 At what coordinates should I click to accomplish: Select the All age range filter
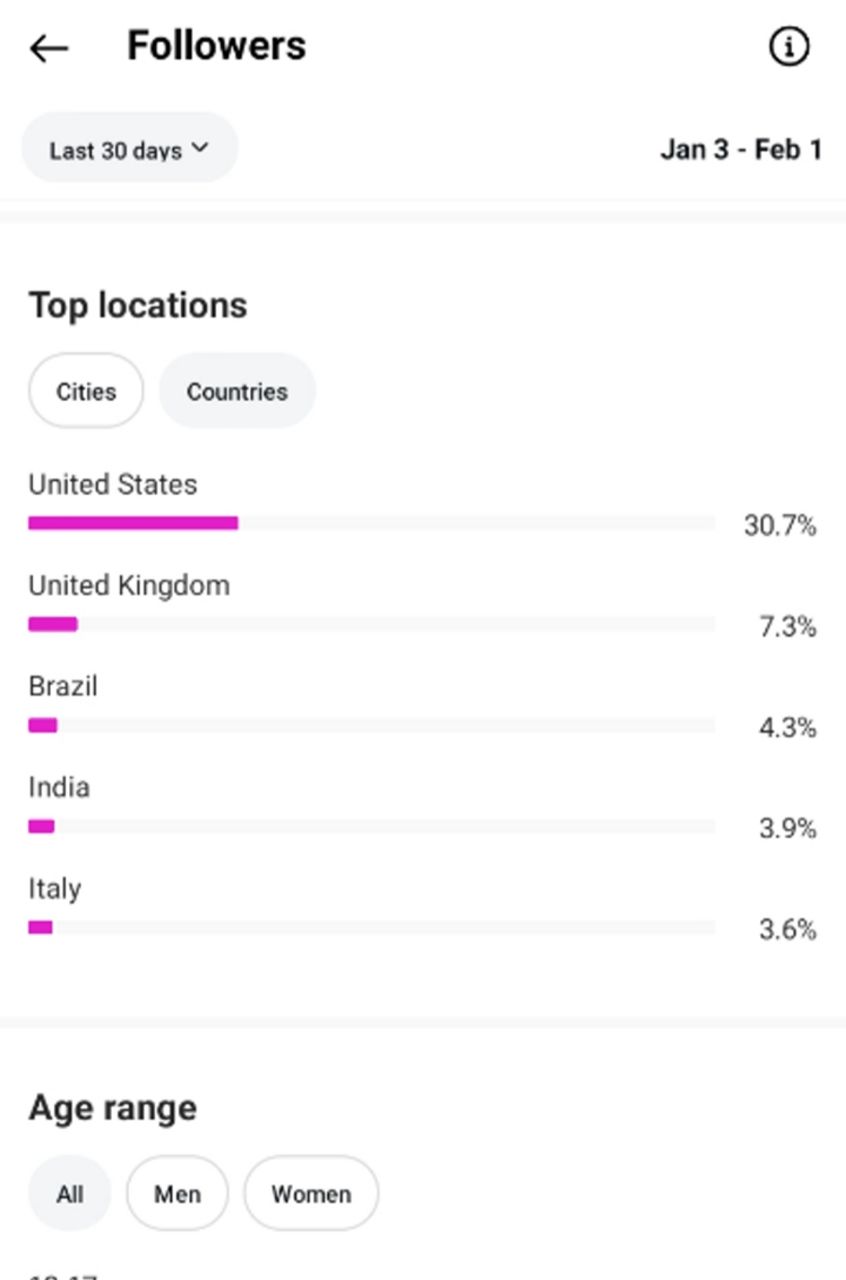point(70,1194)
